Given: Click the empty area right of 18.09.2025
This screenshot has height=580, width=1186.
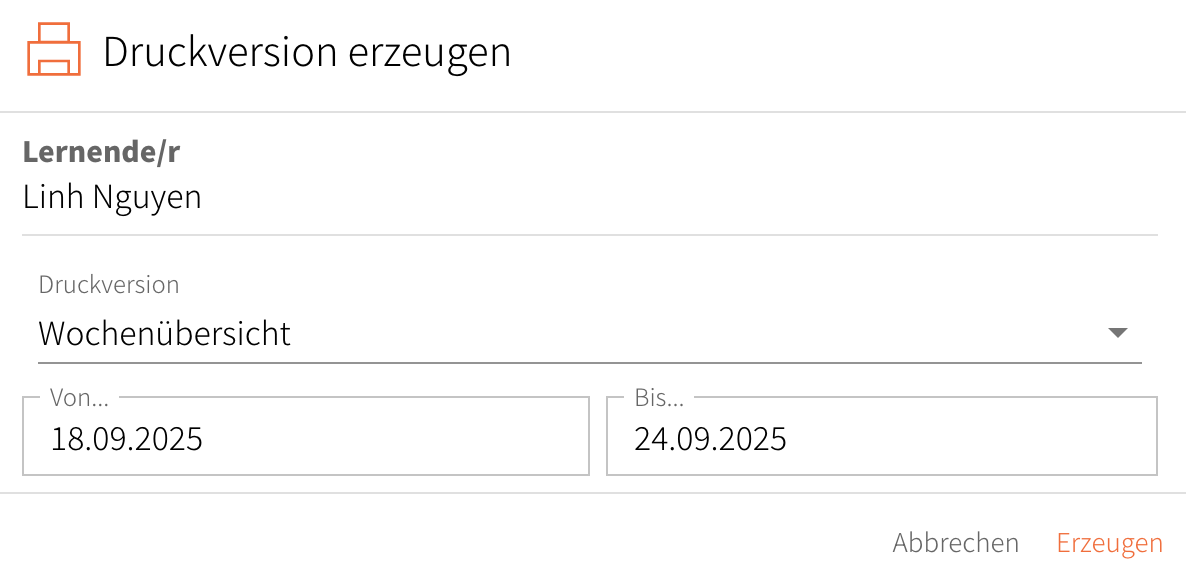Looking at the screenshot, I should [x=400, y=438].
